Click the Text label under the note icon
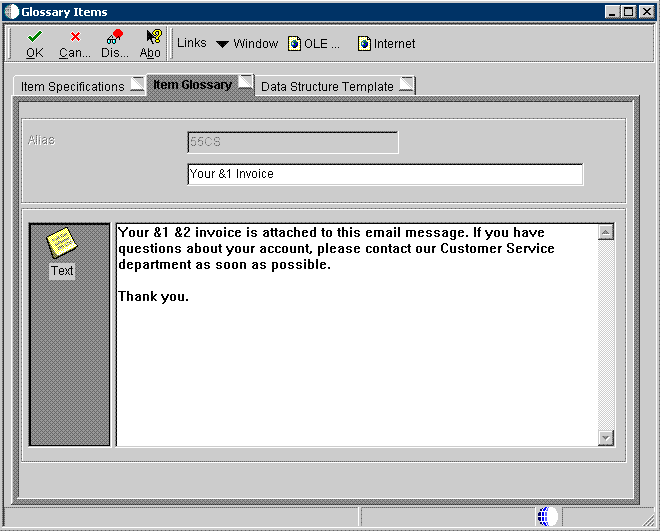 [x=62, y=271]
